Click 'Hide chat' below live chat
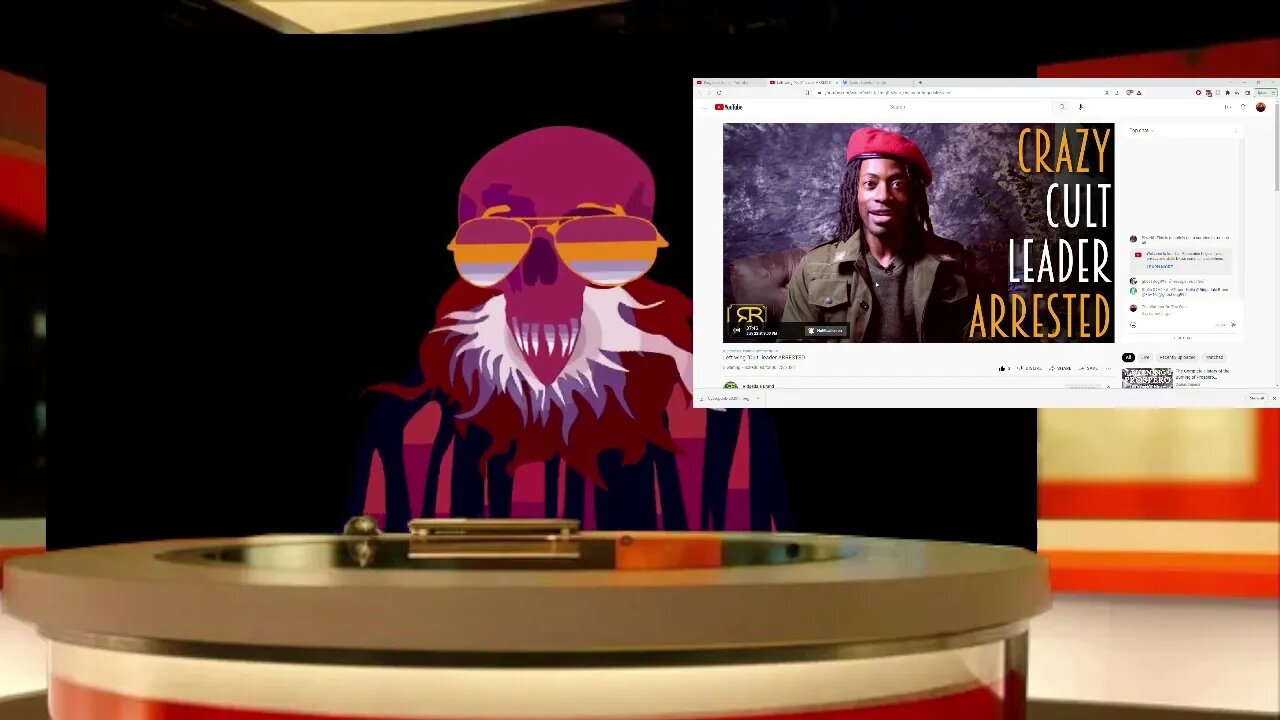This screenshot has width=1280, height=720. click(1183, 338)
